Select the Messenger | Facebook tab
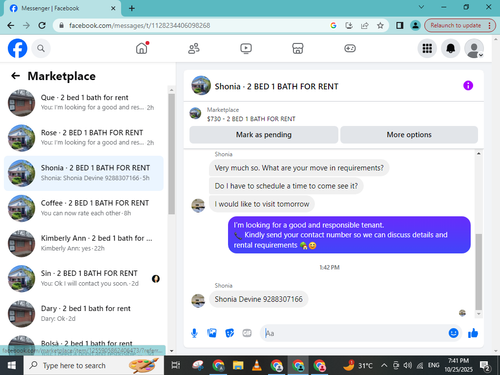 (x=62, y=8)
